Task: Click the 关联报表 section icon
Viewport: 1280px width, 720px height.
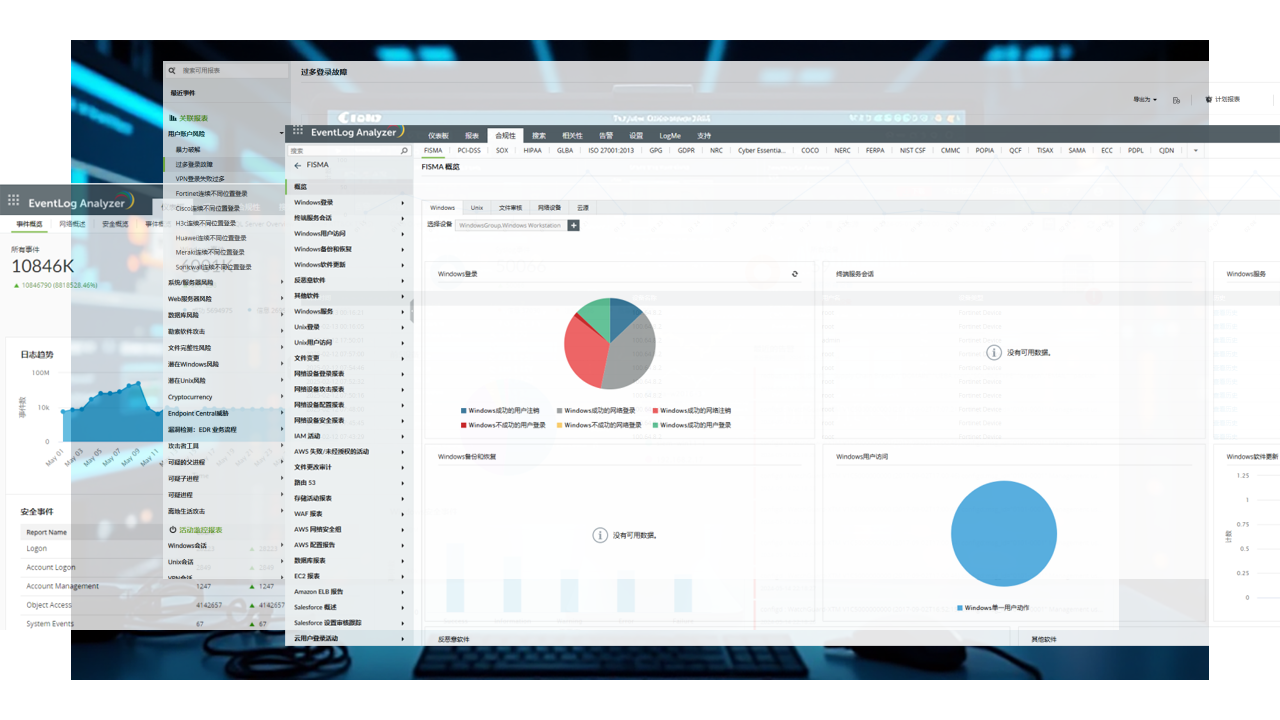Action: pyautogui.click(x=173, y=118)
